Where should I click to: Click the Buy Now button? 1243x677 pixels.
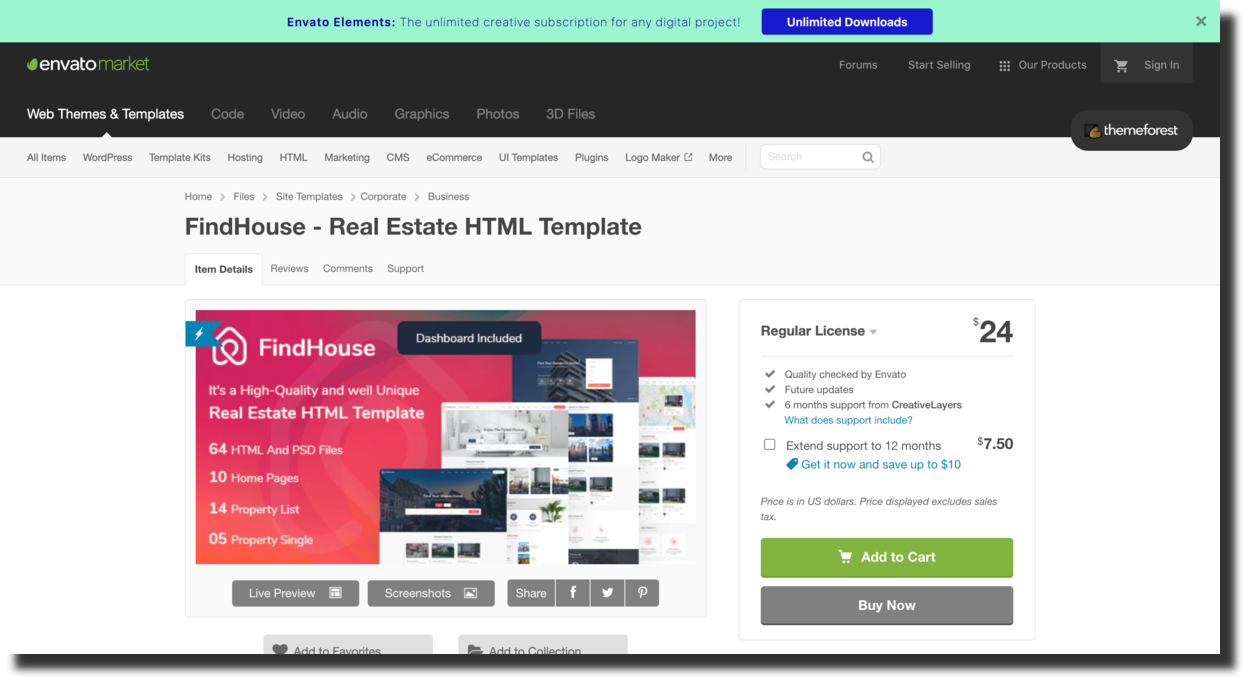point(887,605)
